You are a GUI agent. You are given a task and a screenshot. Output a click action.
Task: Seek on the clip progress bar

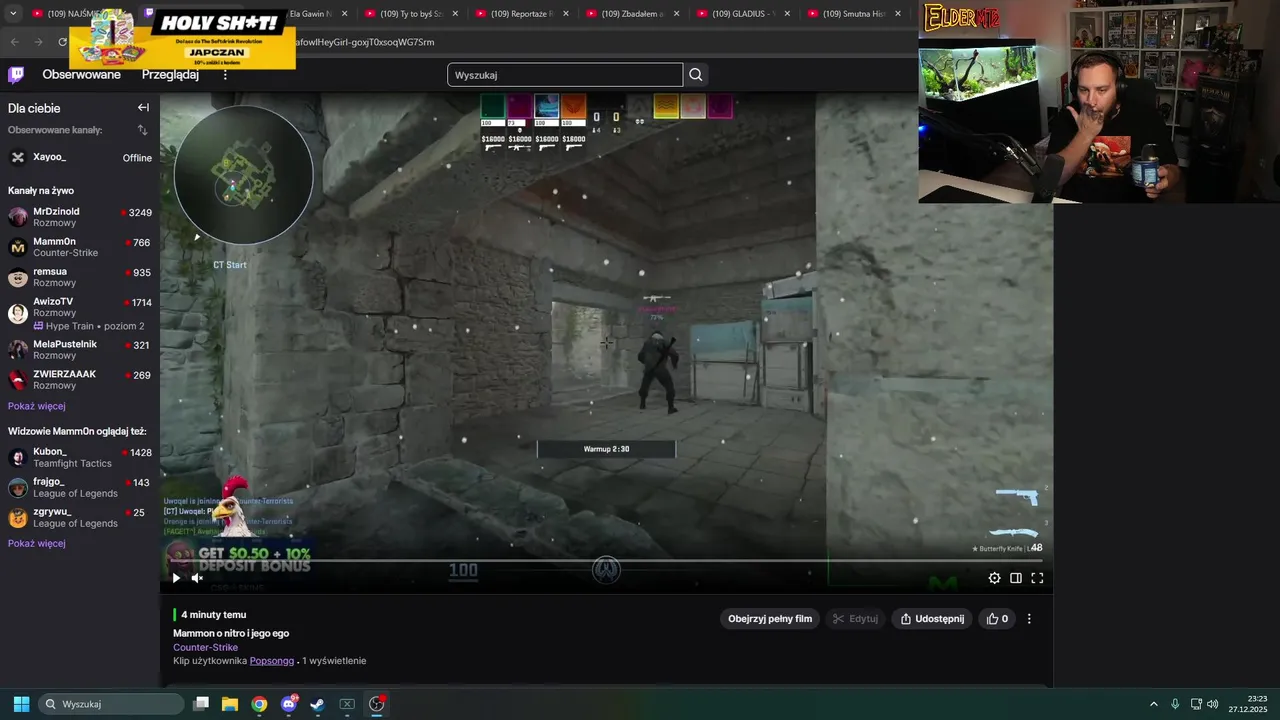pyautogui.click(x=606, y=561)
